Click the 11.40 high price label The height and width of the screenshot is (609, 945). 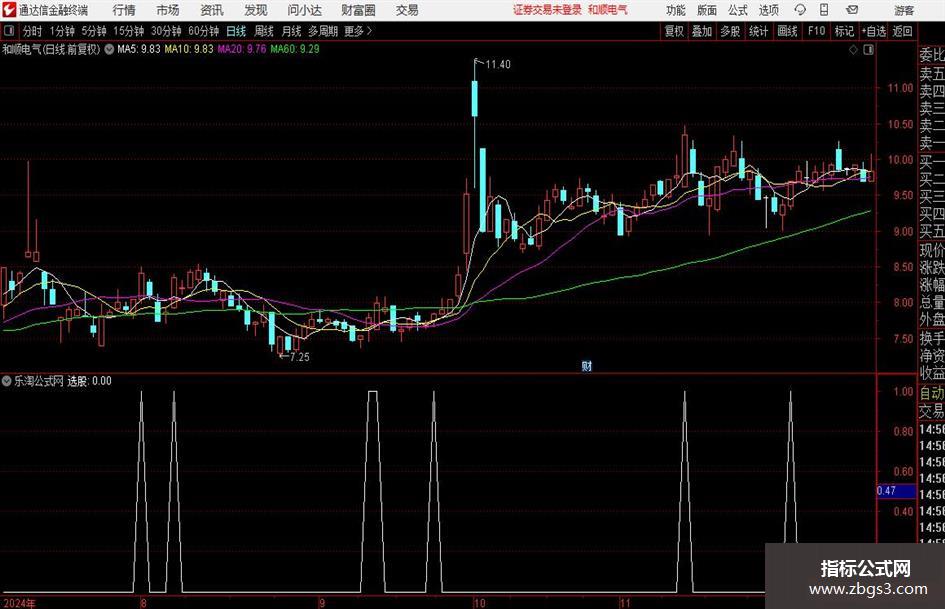point(498,65)
